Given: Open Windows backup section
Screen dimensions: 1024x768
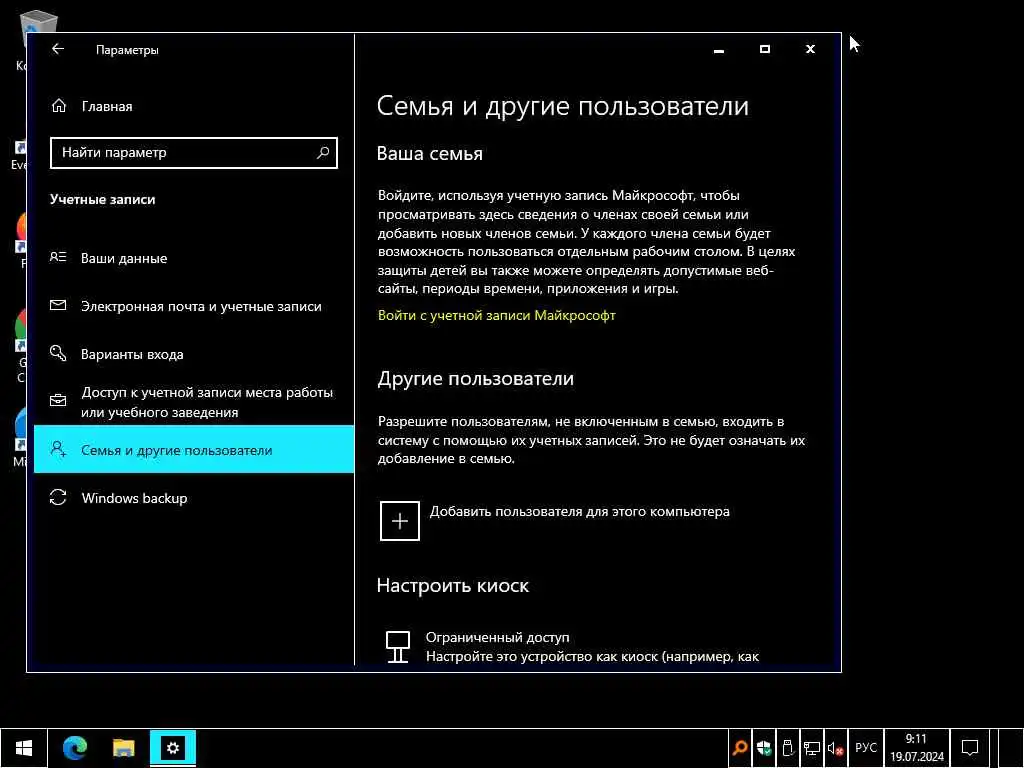Looking at the screenshot, I should click(x=194, y=498).
